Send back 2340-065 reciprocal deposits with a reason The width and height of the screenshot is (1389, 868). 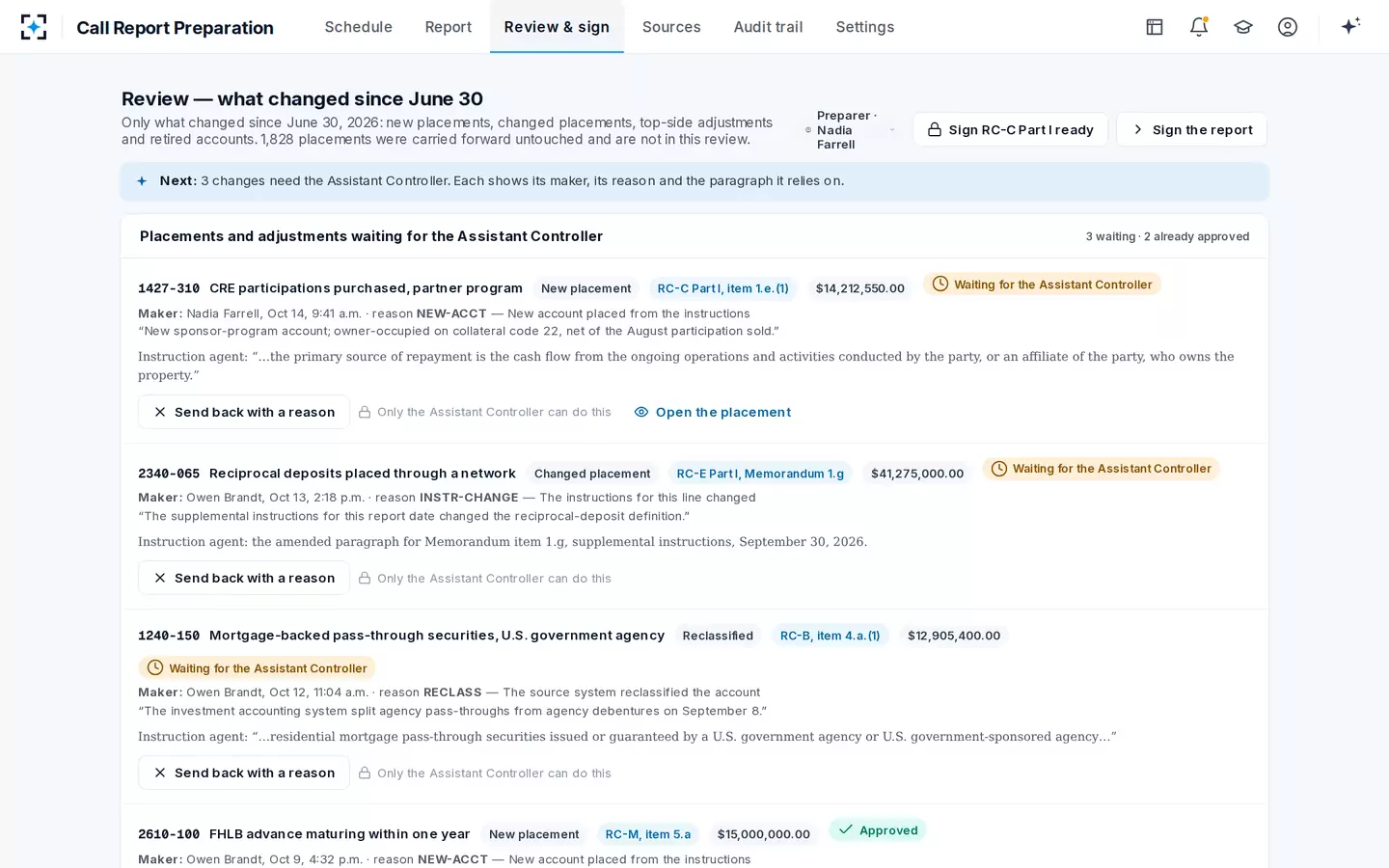tap(244, 578)
